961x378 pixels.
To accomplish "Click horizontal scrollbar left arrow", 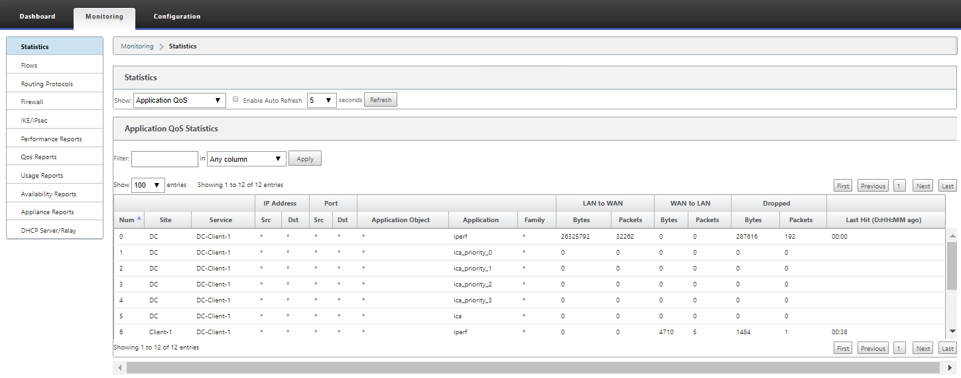I will click(120, 368).
